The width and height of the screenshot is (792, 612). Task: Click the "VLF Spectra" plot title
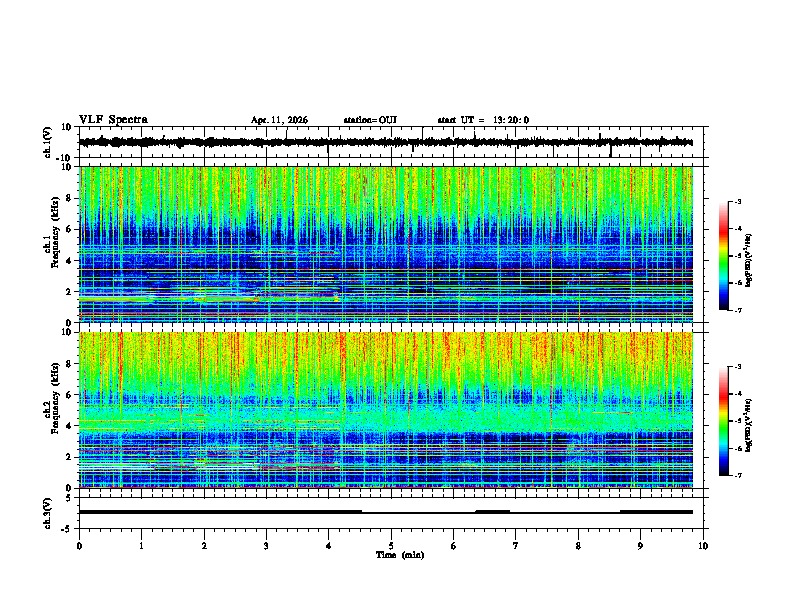[x=113, y=120]
